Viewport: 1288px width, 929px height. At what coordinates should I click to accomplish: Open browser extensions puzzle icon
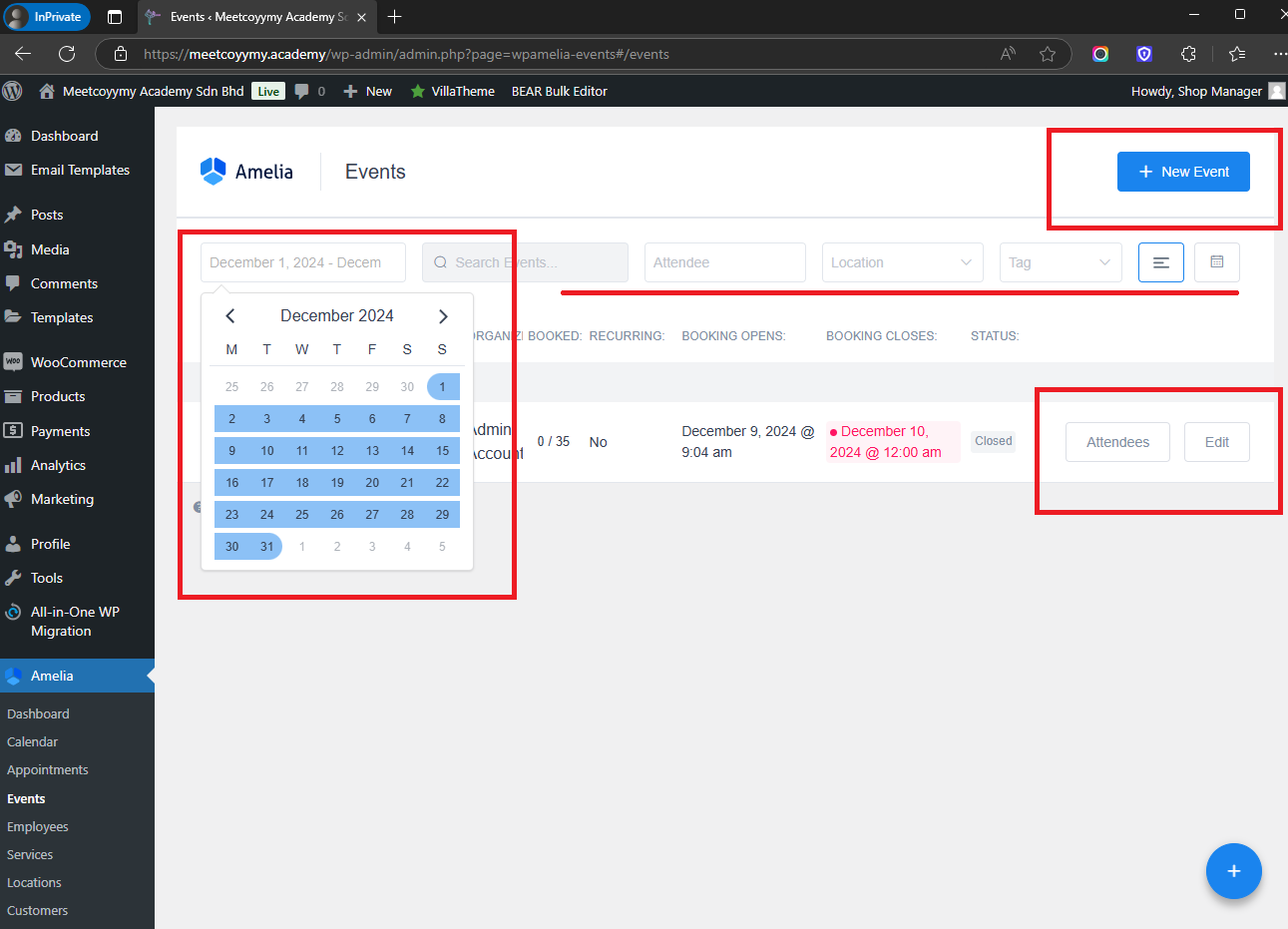tap(1188, 54)
